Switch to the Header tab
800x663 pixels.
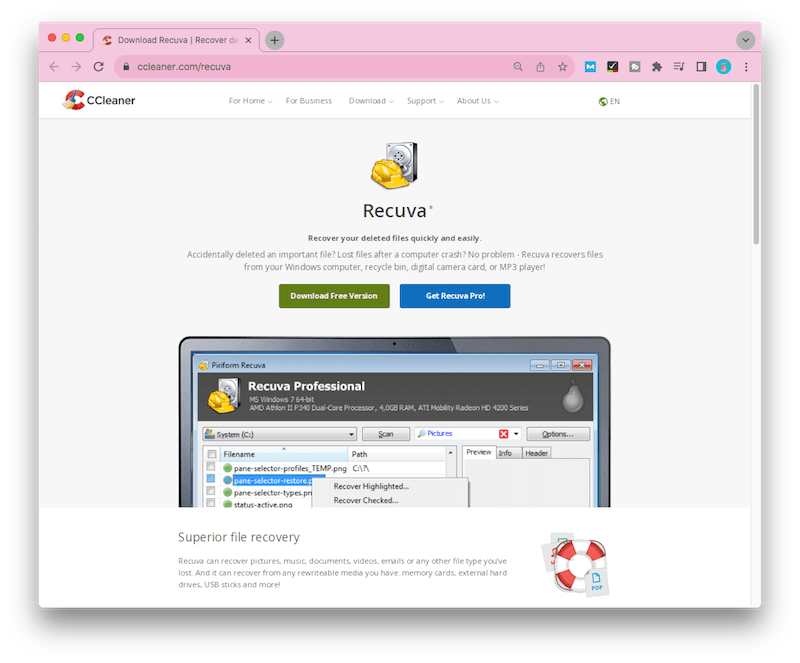[536, 453]
